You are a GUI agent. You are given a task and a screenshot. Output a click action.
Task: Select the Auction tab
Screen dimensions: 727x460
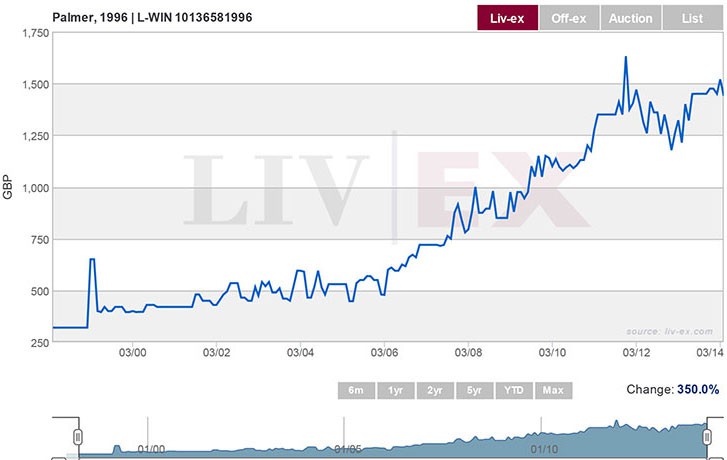[631, 18]
